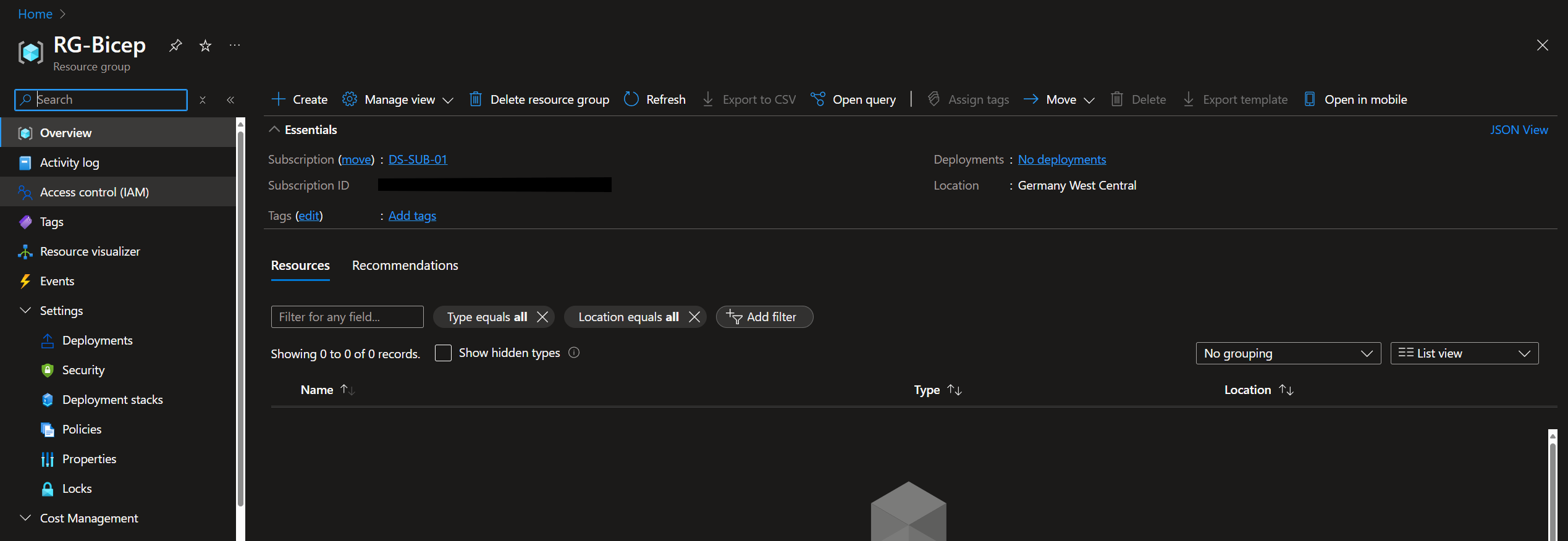
Task: Enable Show hidden types checkbox
Action: pos(443,353)
